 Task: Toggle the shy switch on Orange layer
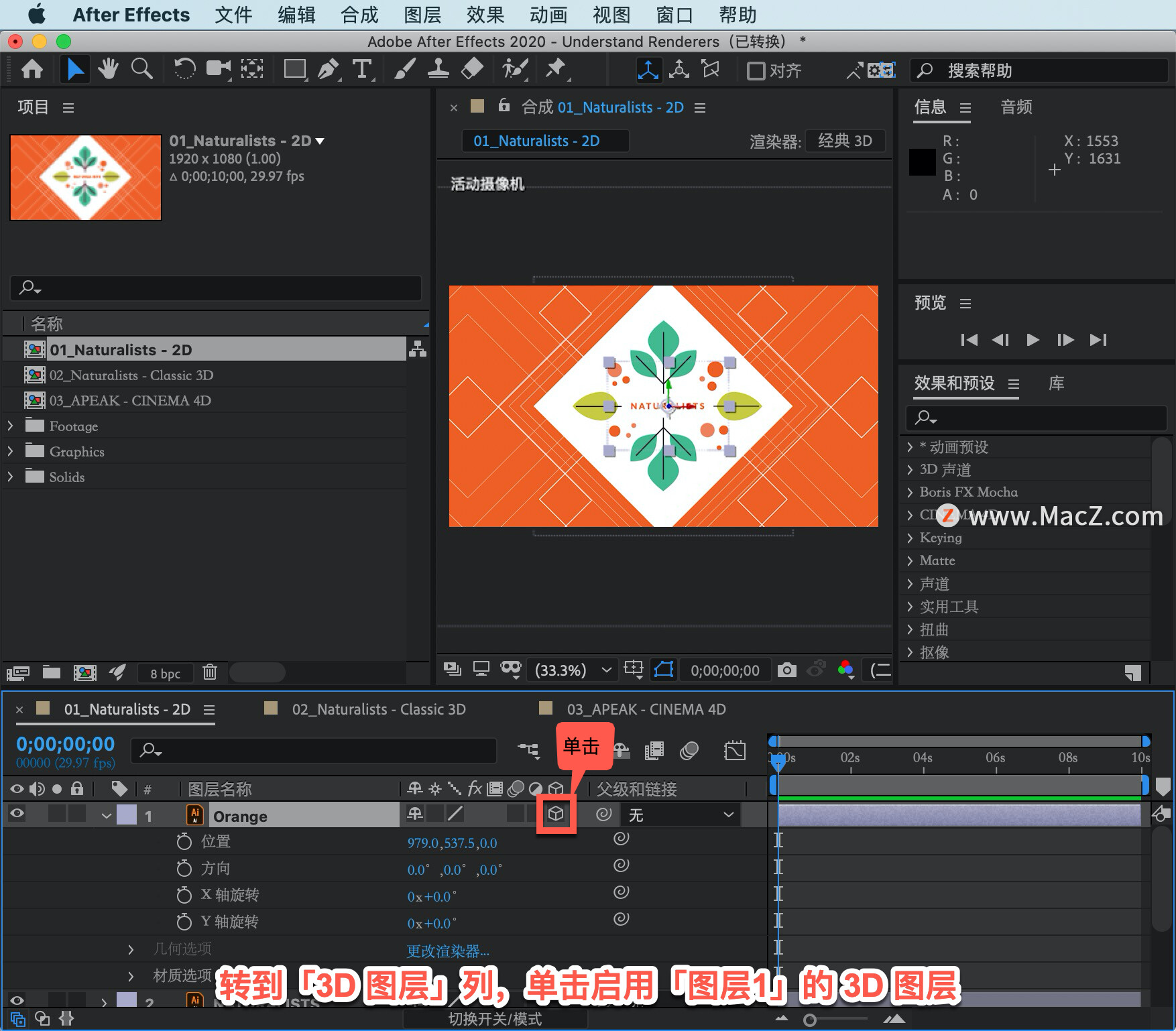415,814
